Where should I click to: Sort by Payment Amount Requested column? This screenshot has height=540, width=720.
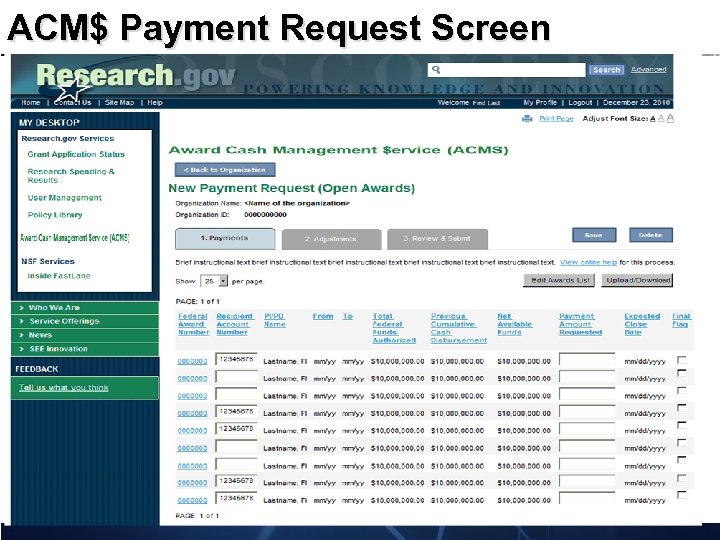click(x=580, y=324)
